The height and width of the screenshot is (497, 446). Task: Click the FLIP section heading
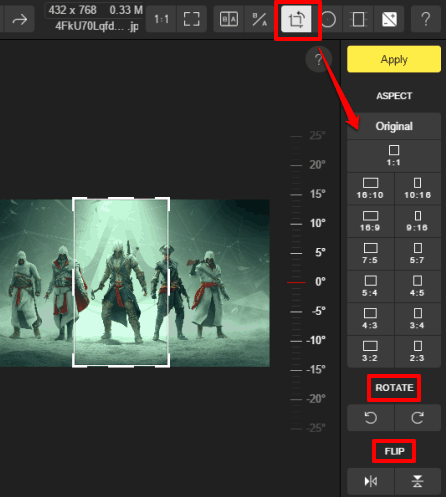pos(394,451)
